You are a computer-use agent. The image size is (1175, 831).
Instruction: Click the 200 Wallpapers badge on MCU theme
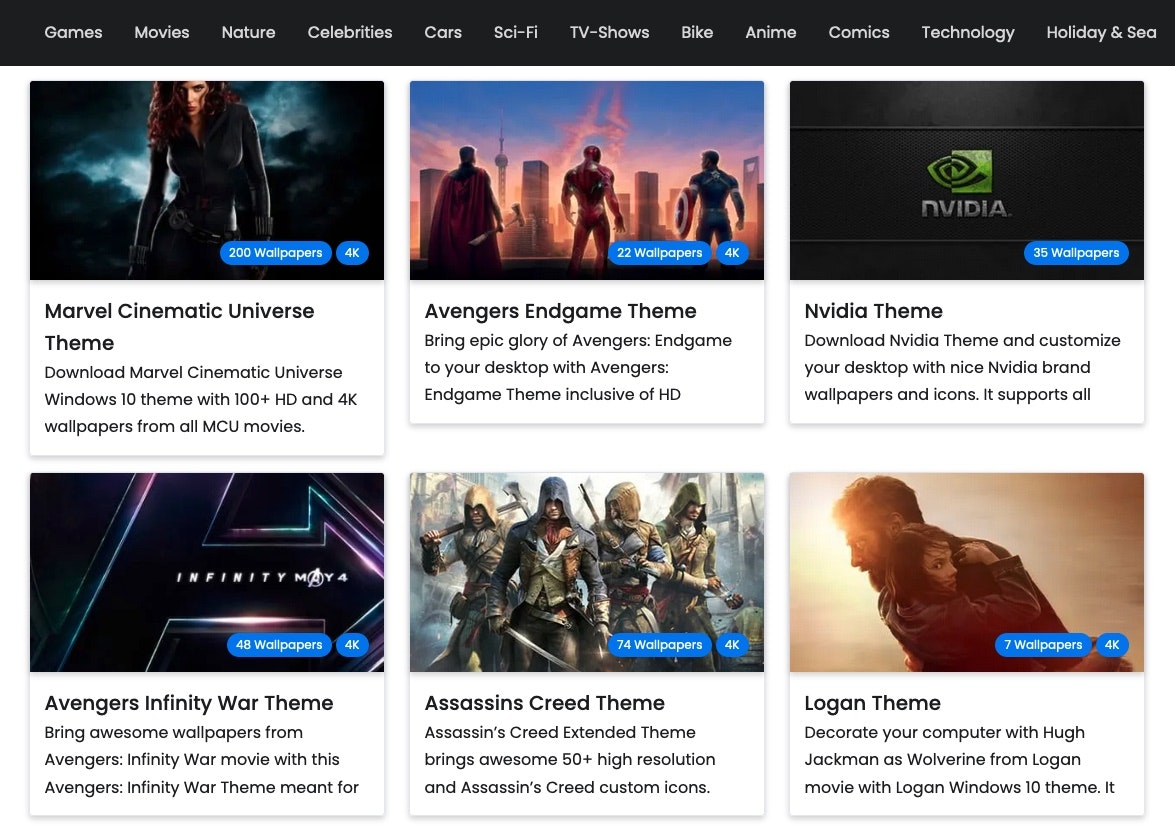click(x=275, y=253)
